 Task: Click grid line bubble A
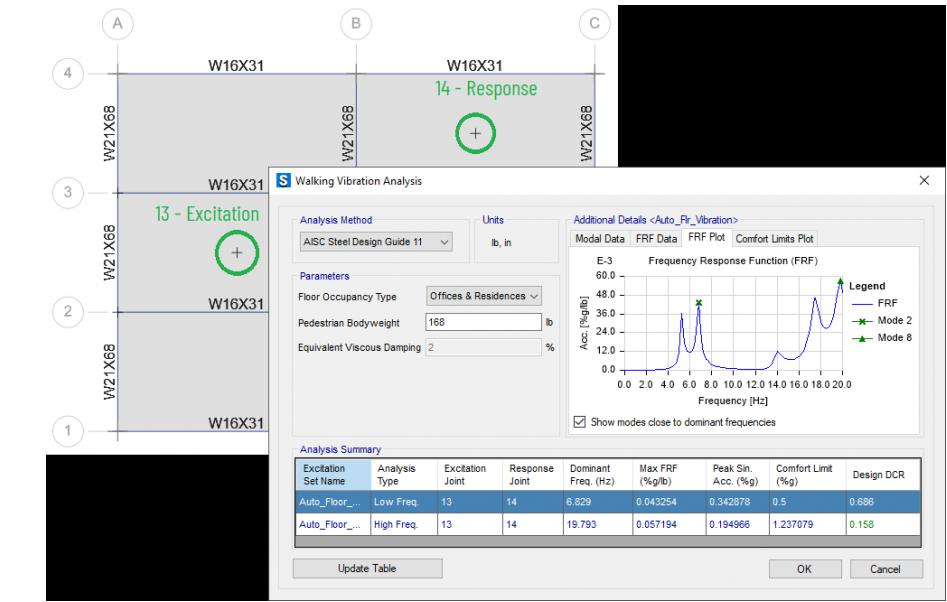(118, 23)
